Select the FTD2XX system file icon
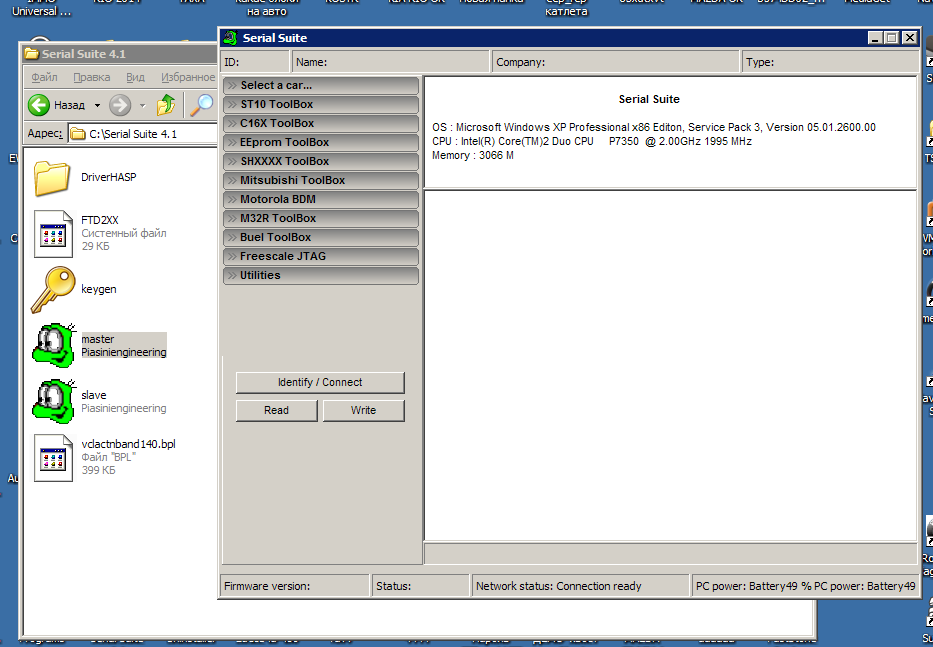The image size is (933, 647). pyautogui.click(x=53, y=233)
